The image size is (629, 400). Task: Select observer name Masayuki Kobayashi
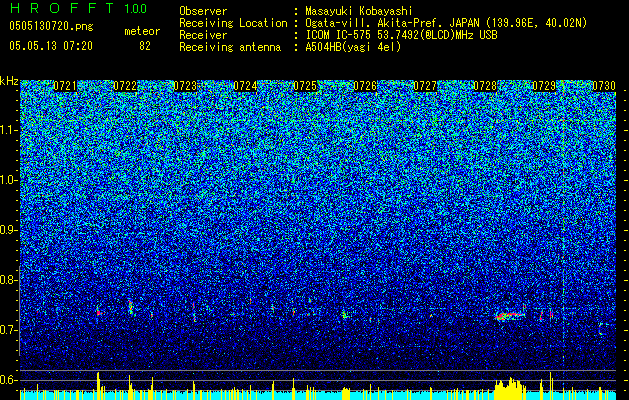[359, 11]
